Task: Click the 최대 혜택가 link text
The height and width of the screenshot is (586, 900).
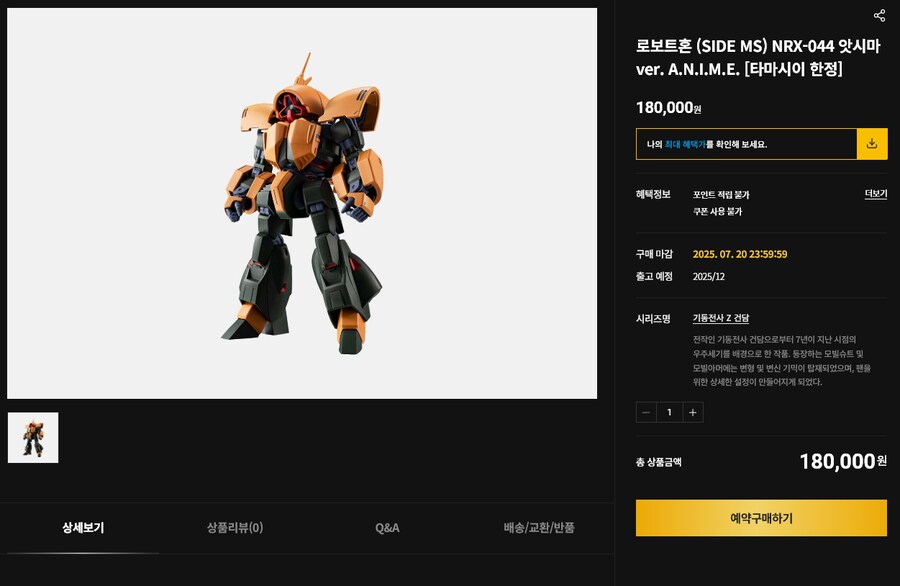Action: (x=685, y=144)
